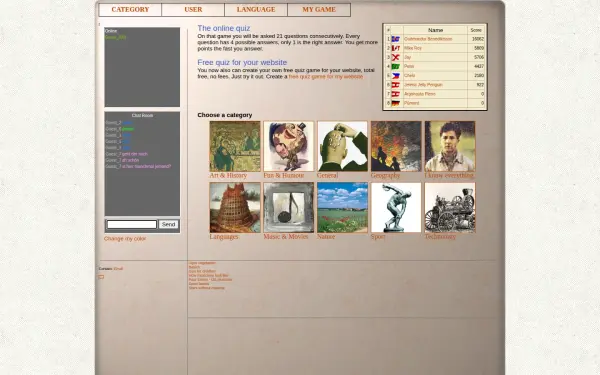Click the small mail icon below Contact
The height and width of the screenshot is (375, 600).
(101, 277)
